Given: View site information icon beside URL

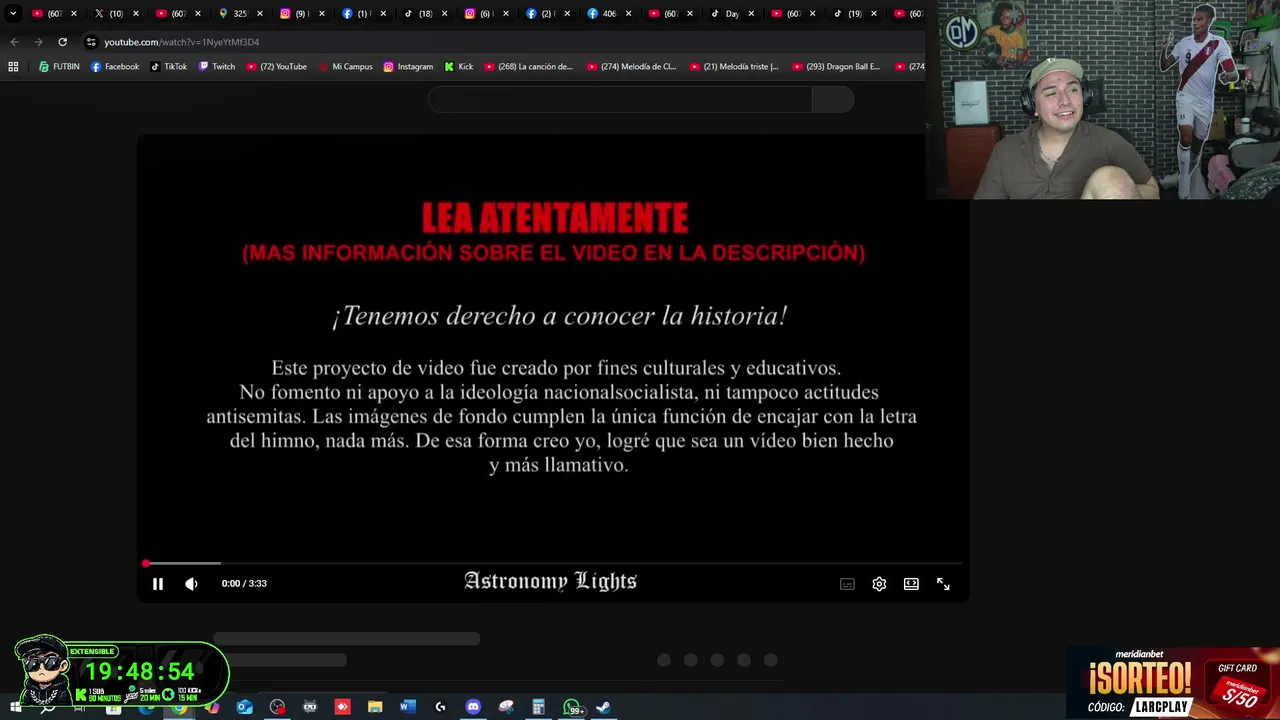Looking at the screenshot, I should (91, 42).
